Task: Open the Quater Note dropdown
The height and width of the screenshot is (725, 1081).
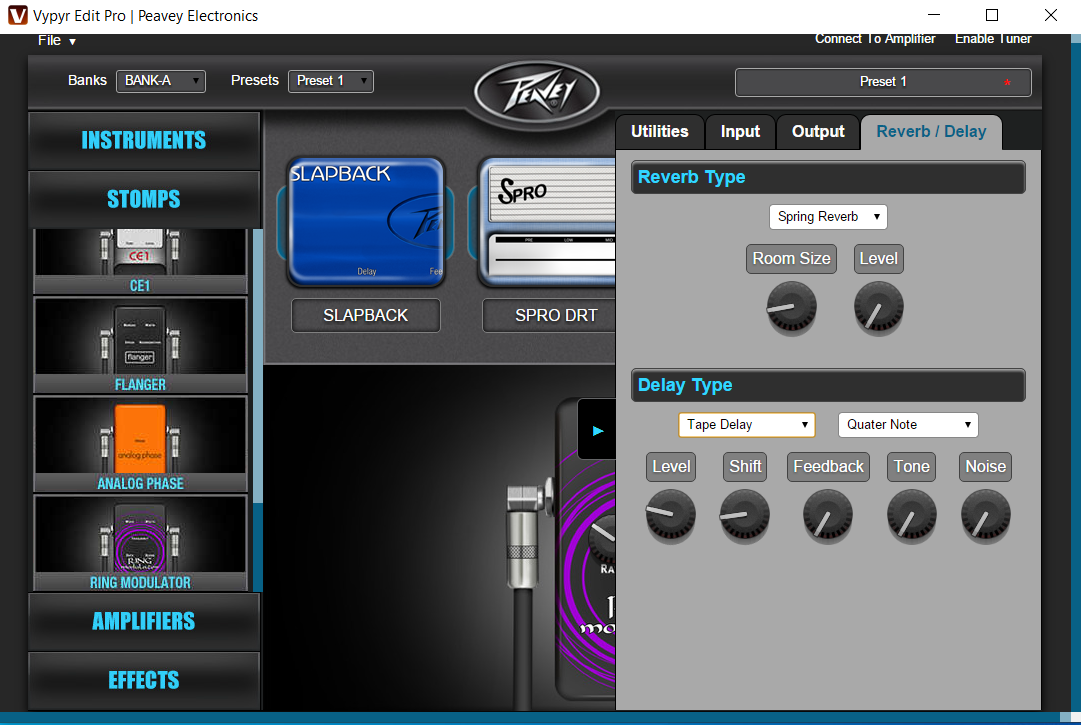Action: [908, 425]
